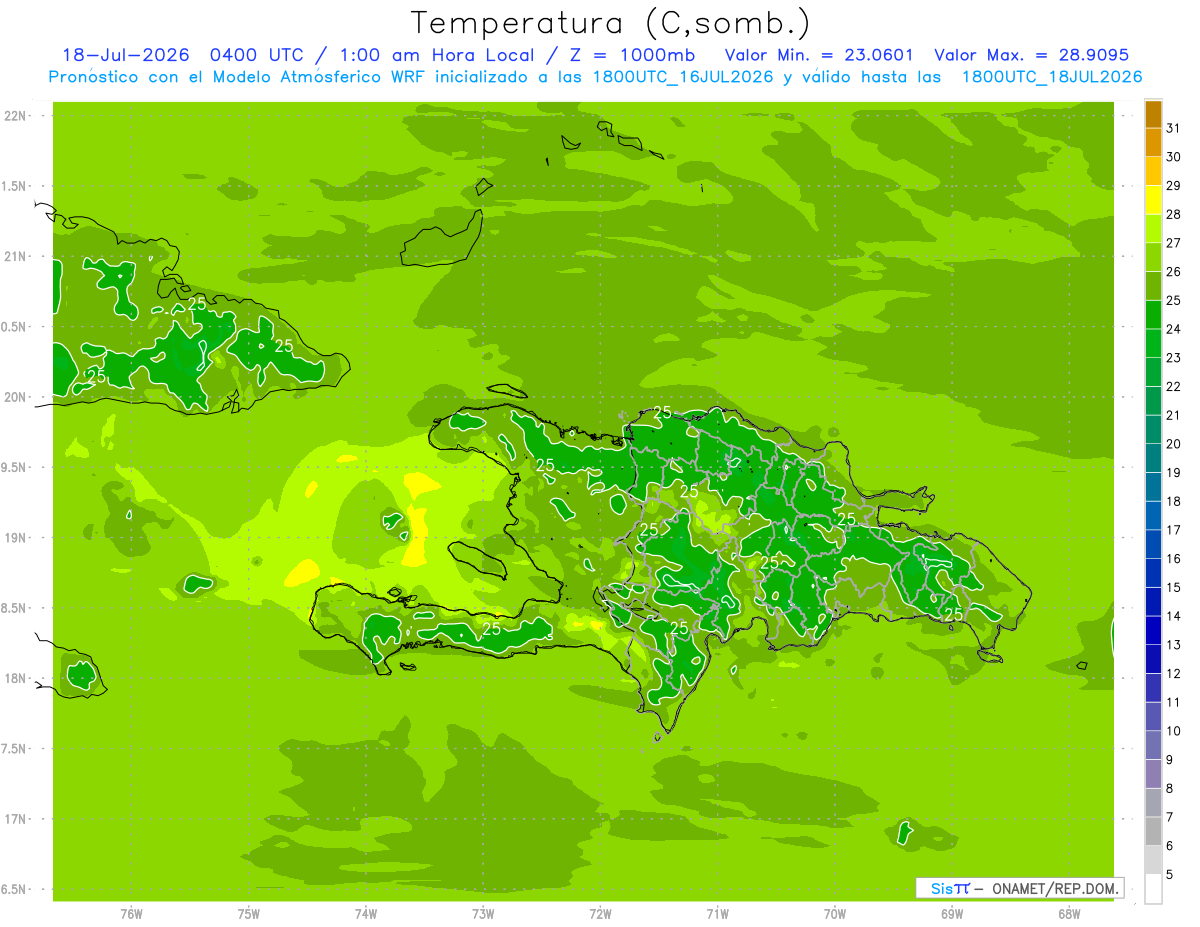
Task: Pick the dark orange swatch above 31
Action: 1153,114
